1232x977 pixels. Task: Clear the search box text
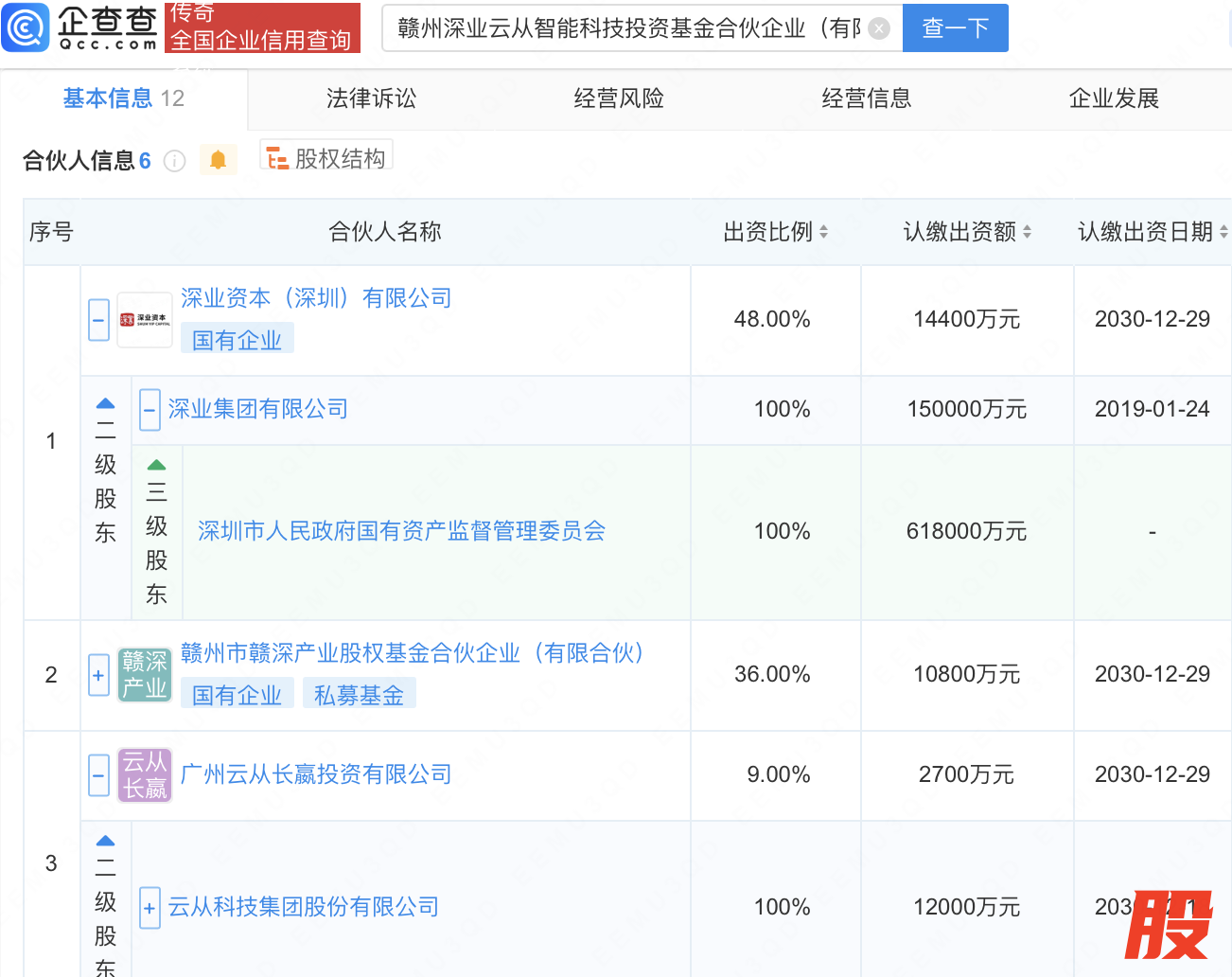pyautogui.click(x=879, y=28)
